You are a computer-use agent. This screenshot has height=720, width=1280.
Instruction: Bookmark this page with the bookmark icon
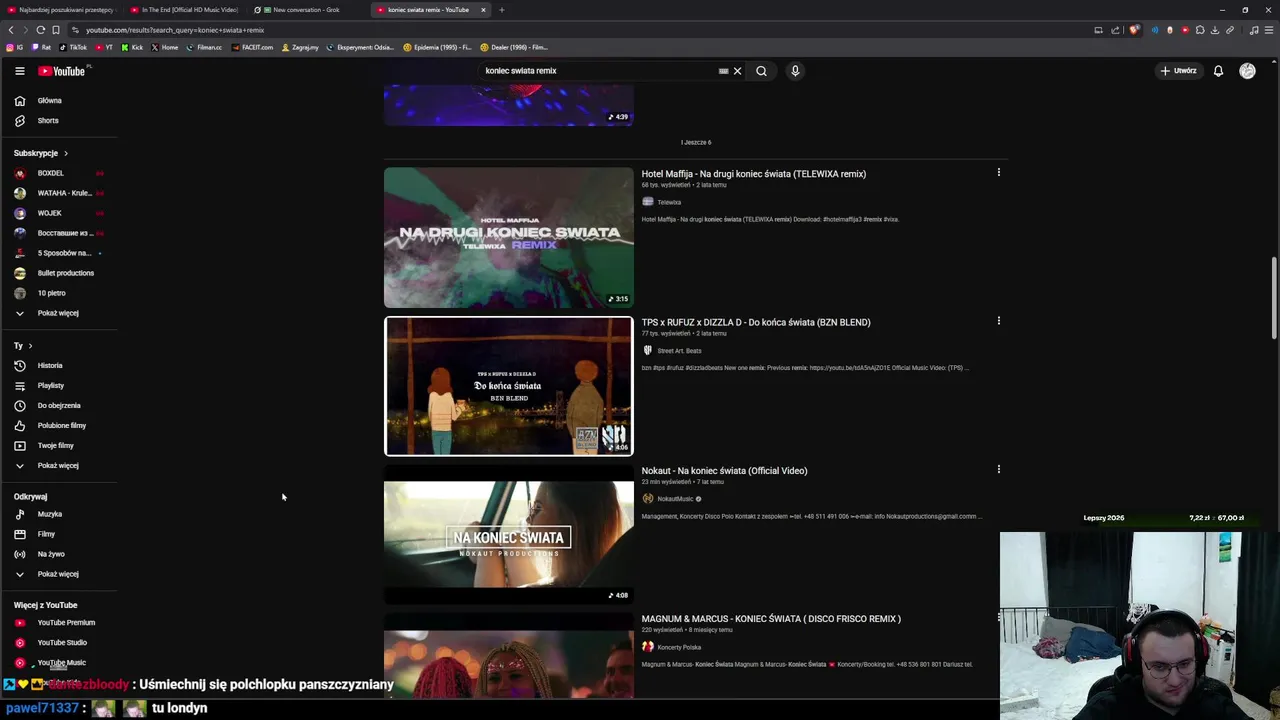[x=55, y=30]
